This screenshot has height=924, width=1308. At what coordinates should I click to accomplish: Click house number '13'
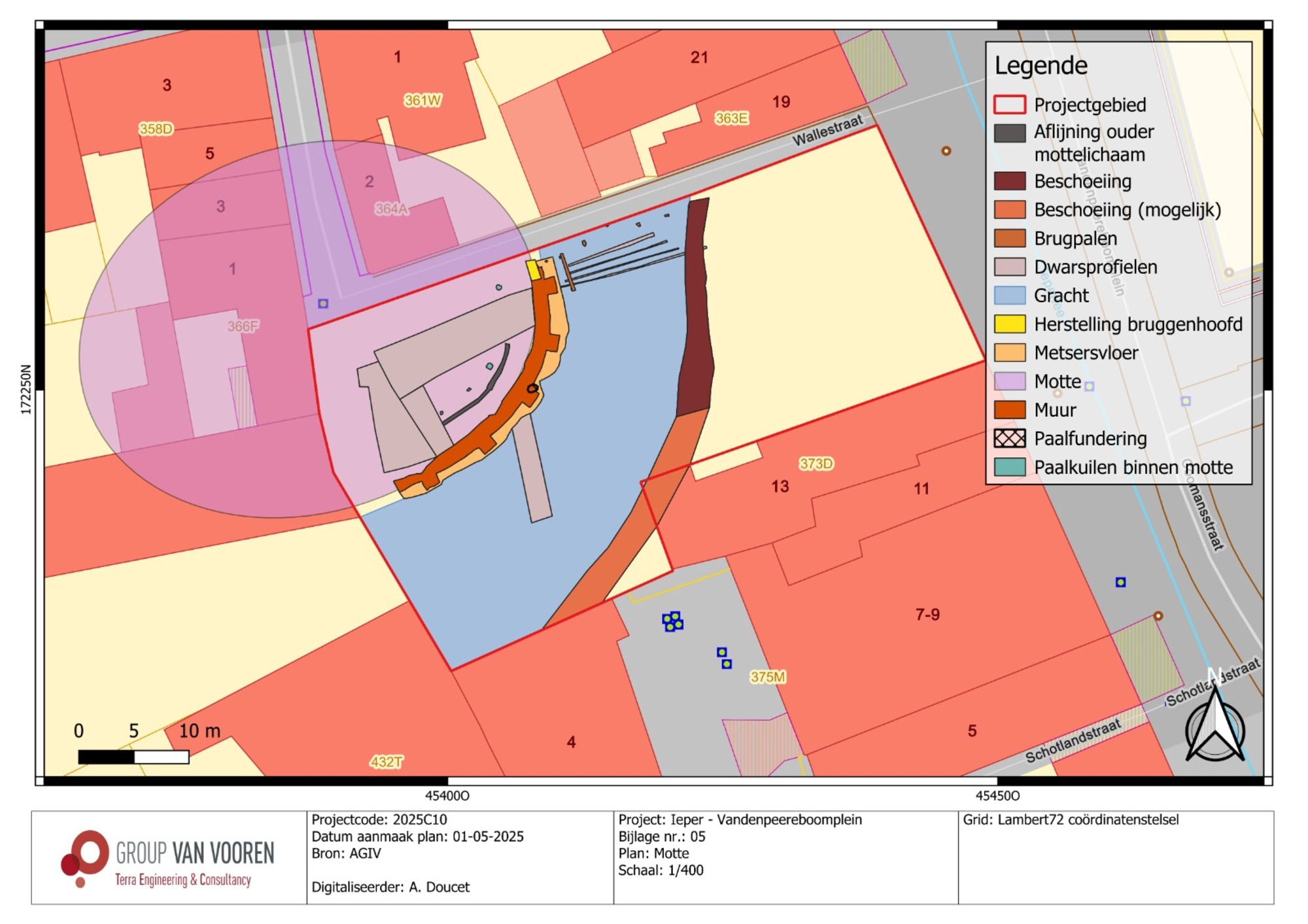click(x=780, y=487)
